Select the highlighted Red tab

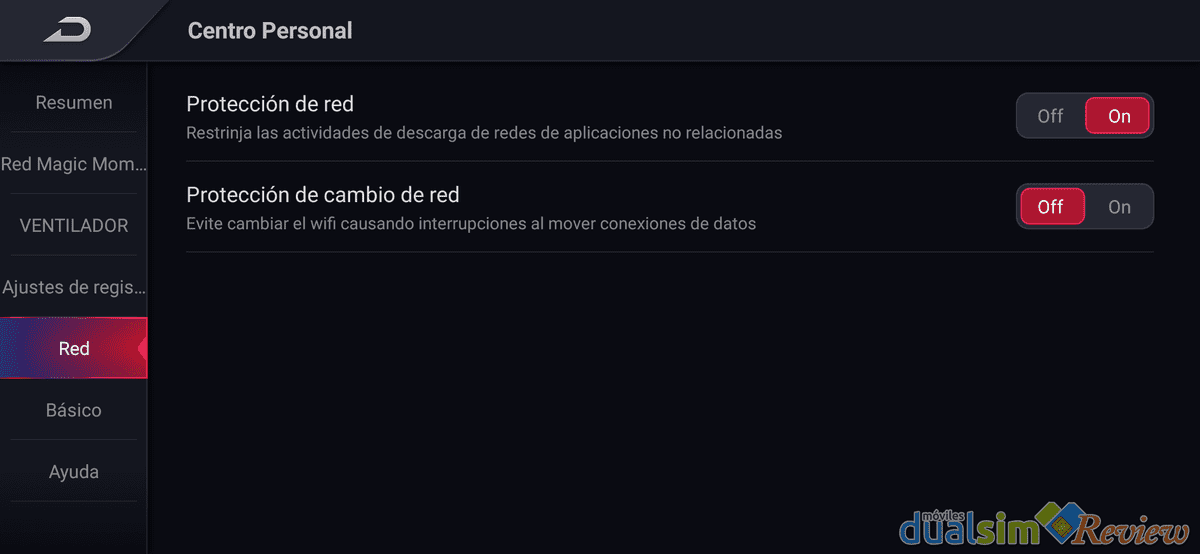tap(74, 348)
